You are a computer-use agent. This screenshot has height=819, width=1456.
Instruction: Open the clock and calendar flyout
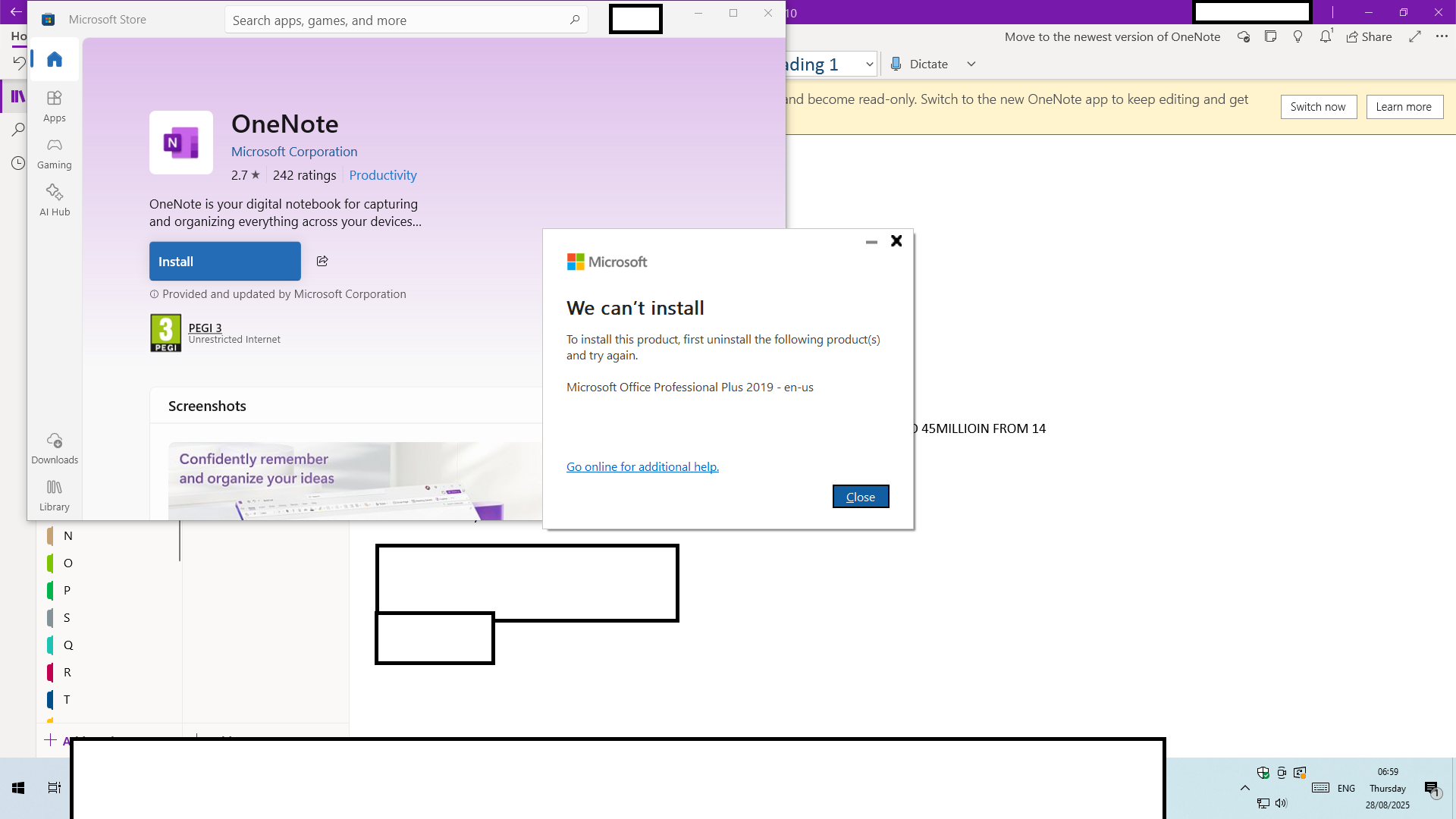[1388, 788]
